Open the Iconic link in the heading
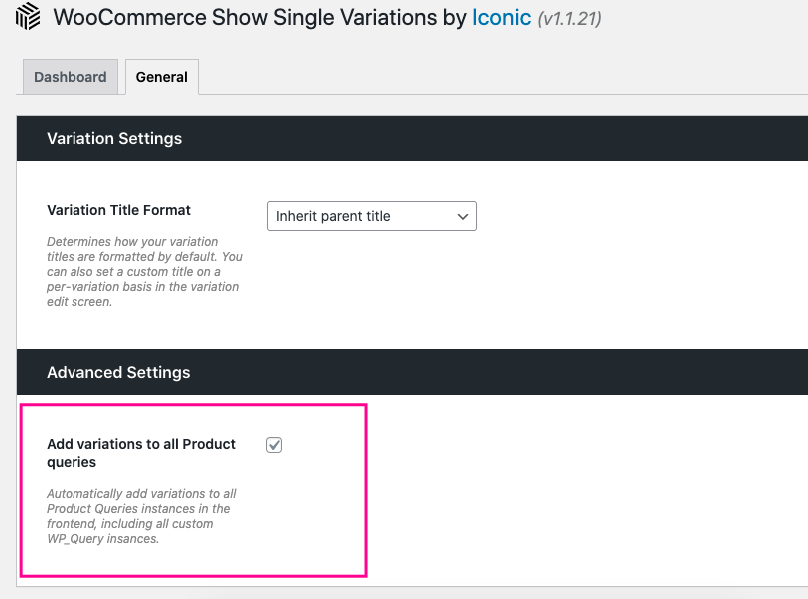Screen dimensions: 808x599 tap(501, 18)
